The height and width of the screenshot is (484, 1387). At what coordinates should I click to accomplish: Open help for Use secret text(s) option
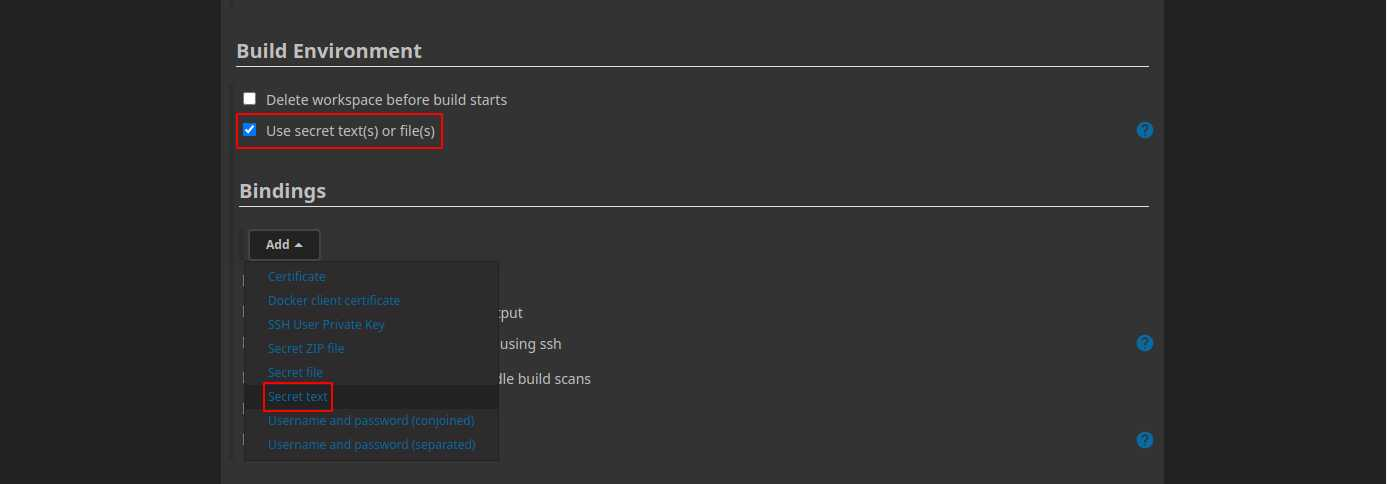click(x=1145, y=130)
